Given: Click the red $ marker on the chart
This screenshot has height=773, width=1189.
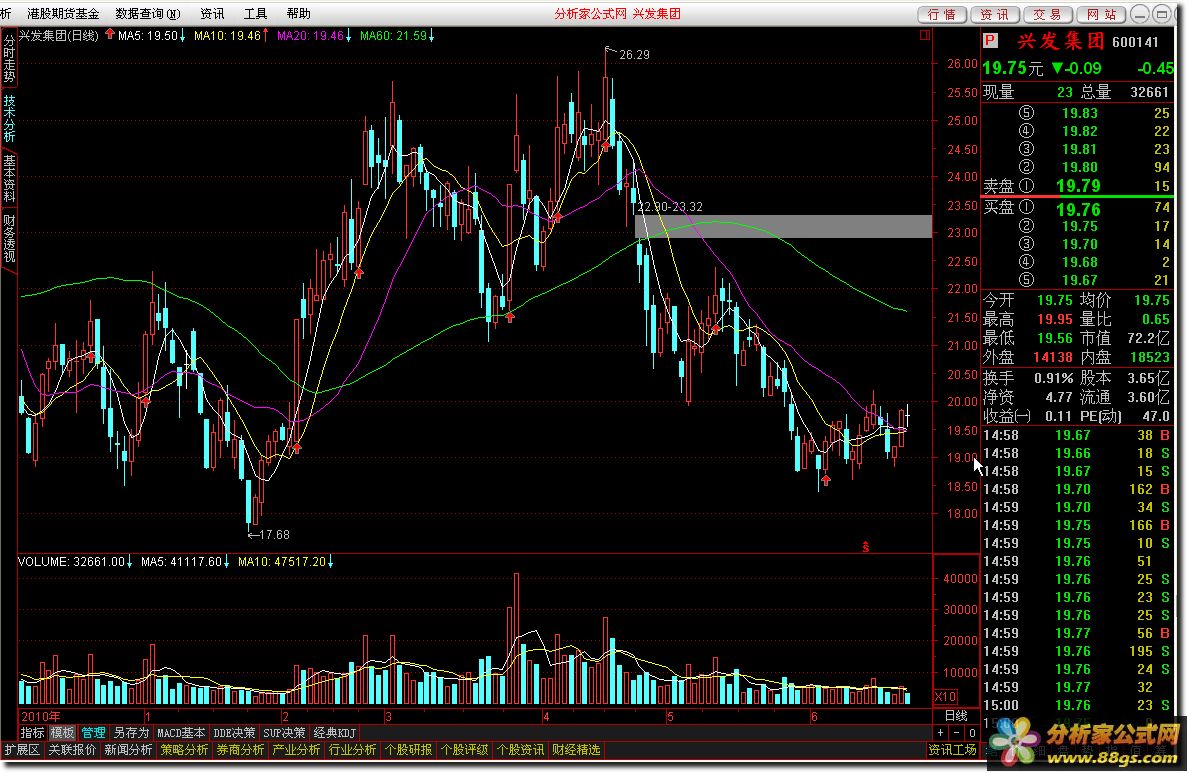Looking at the screenshot, I should point(865,547).
